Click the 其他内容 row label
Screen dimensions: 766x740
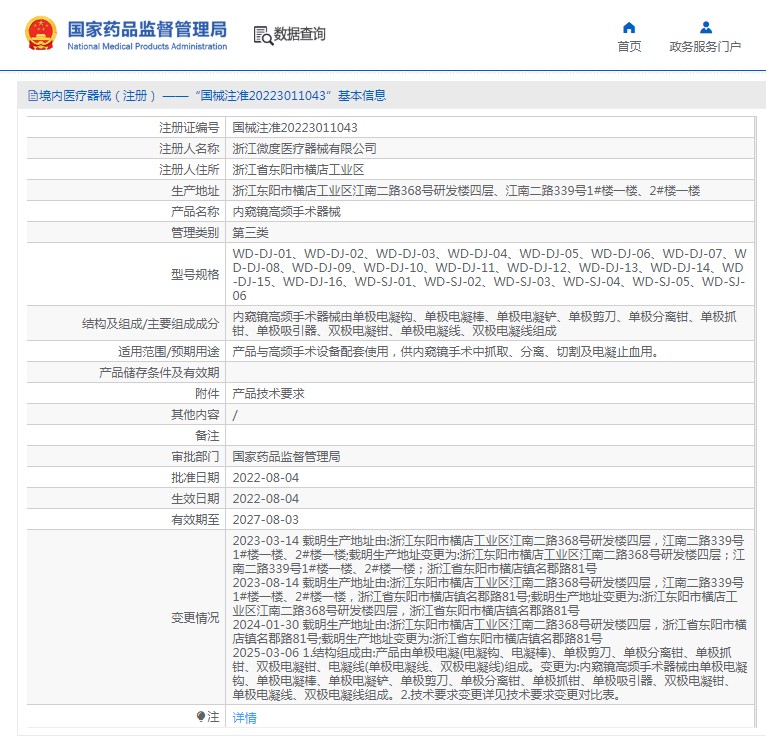click(x=195, y=415)
